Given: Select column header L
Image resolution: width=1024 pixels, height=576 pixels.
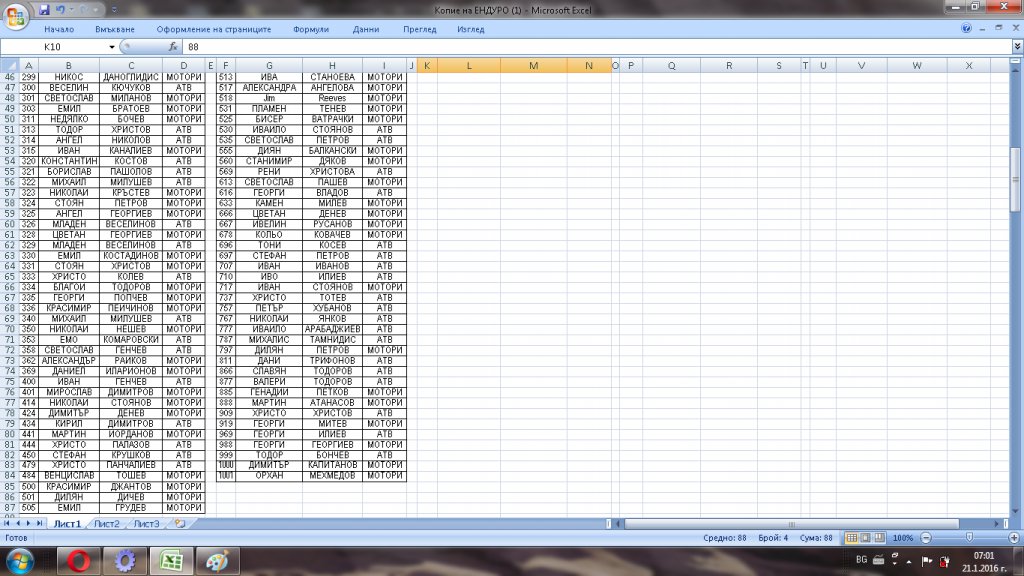Looking at the screenshot, I should [468, 65].
